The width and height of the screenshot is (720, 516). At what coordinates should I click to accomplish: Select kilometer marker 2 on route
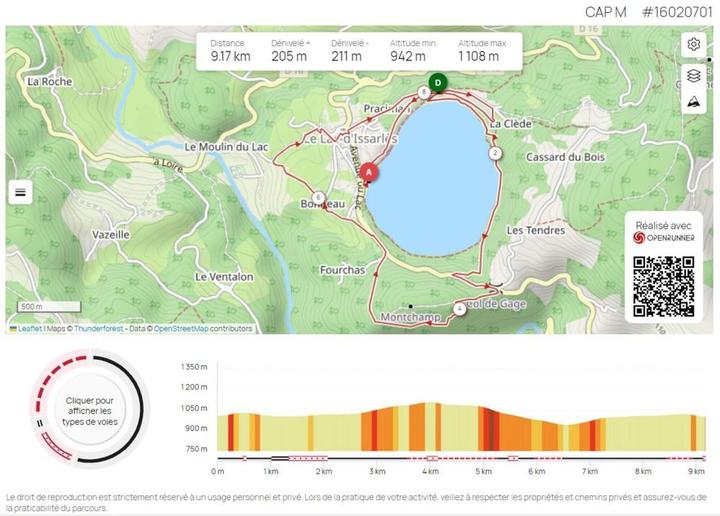pyautogui.click(x=495, y=153)
